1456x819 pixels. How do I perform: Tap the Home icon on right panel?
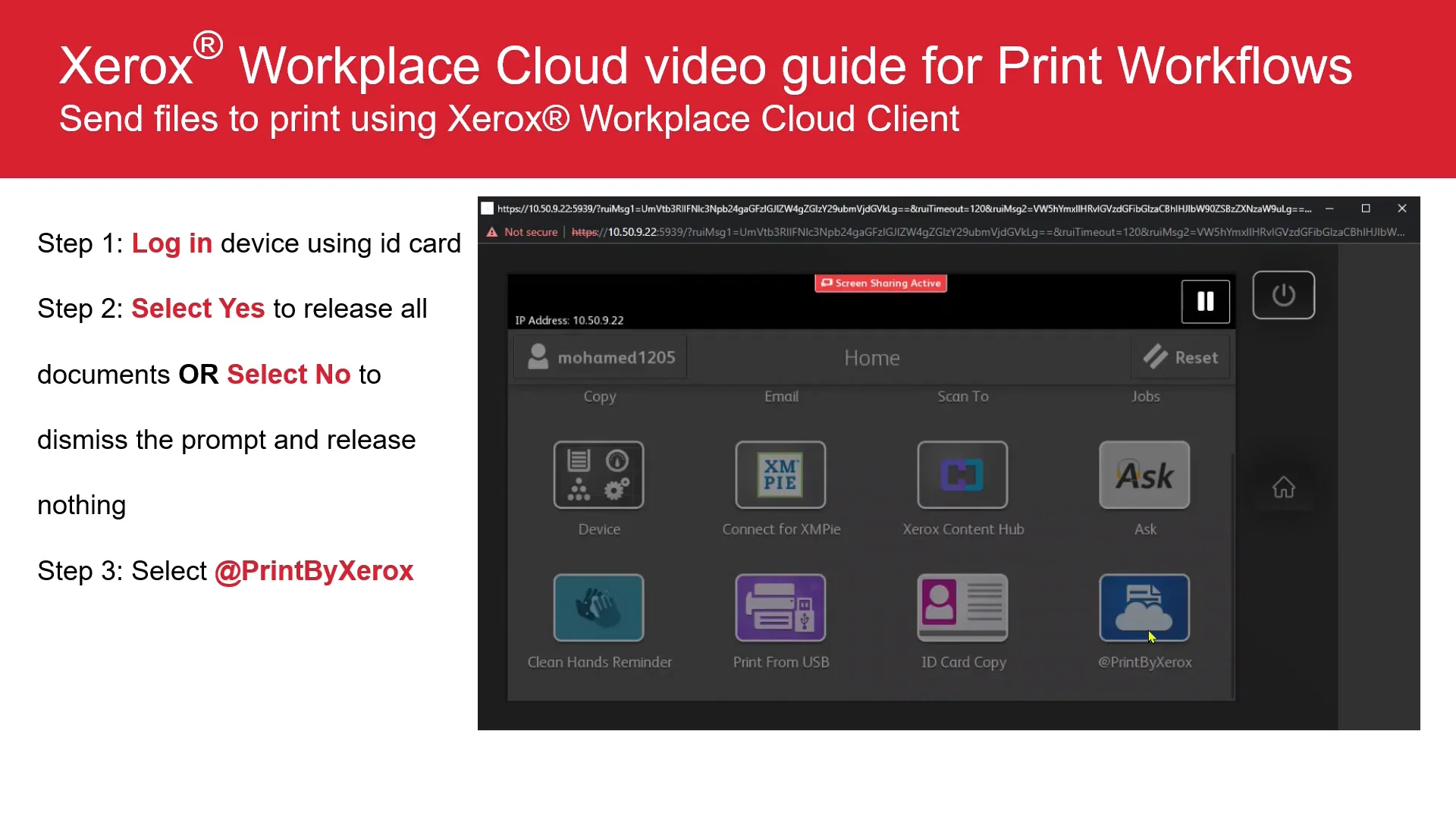point(1284,487)
